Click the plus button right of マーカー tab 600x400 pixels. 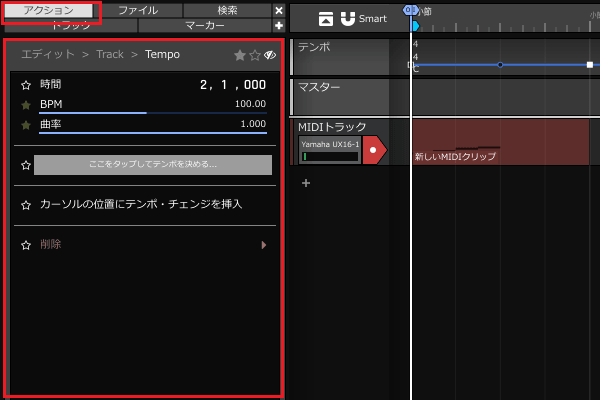coord(279,25)
